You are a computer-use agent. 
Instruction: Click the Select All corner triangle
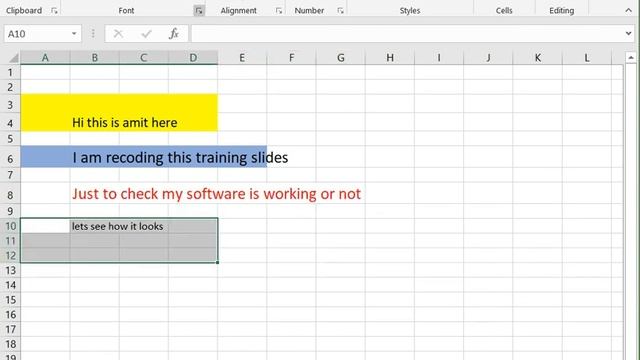coord(13,58)
